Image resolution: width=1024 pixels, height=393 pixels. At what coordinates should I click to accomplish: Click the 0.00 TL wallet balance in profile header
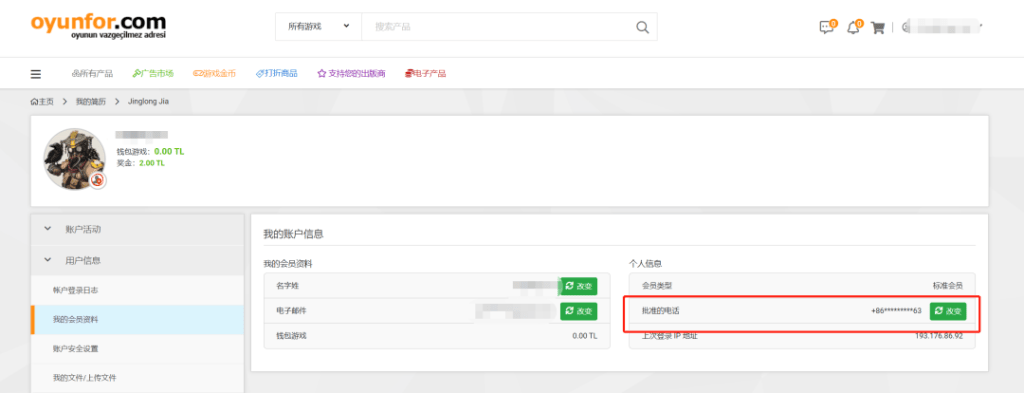pyautogui.click(x=169, y=151)
